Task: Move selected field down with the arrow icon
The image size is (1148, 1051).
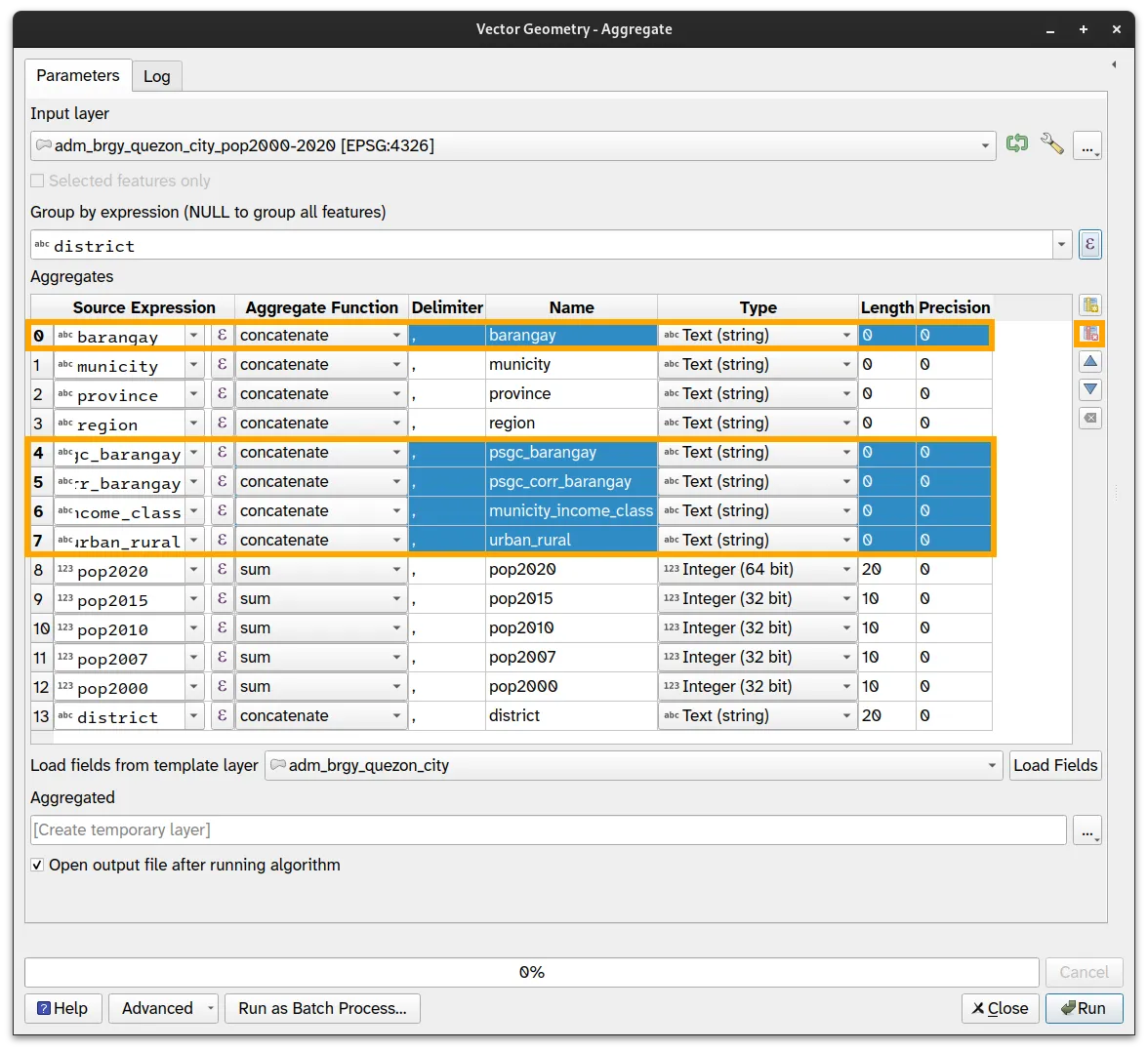Action: coord(1090,389)
